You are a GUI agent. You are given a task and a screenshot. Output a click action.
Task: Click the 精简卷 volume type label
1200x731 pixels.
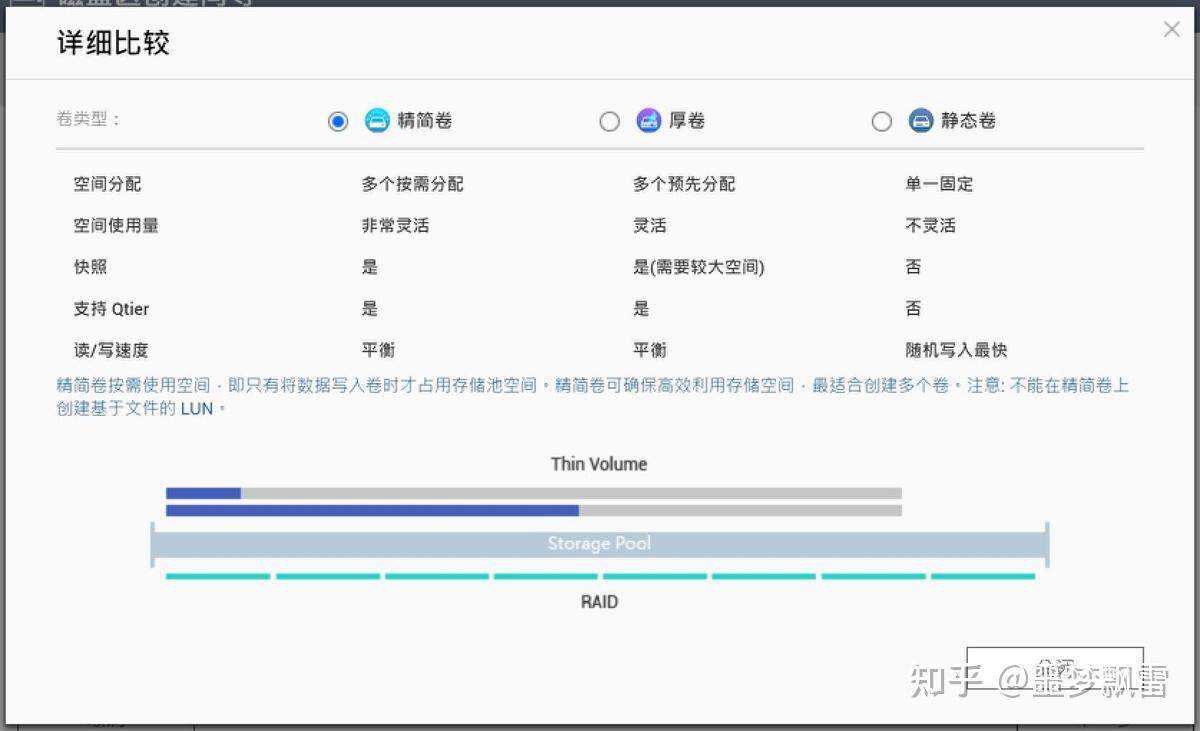pyautogui.click(x=425, y=121)
